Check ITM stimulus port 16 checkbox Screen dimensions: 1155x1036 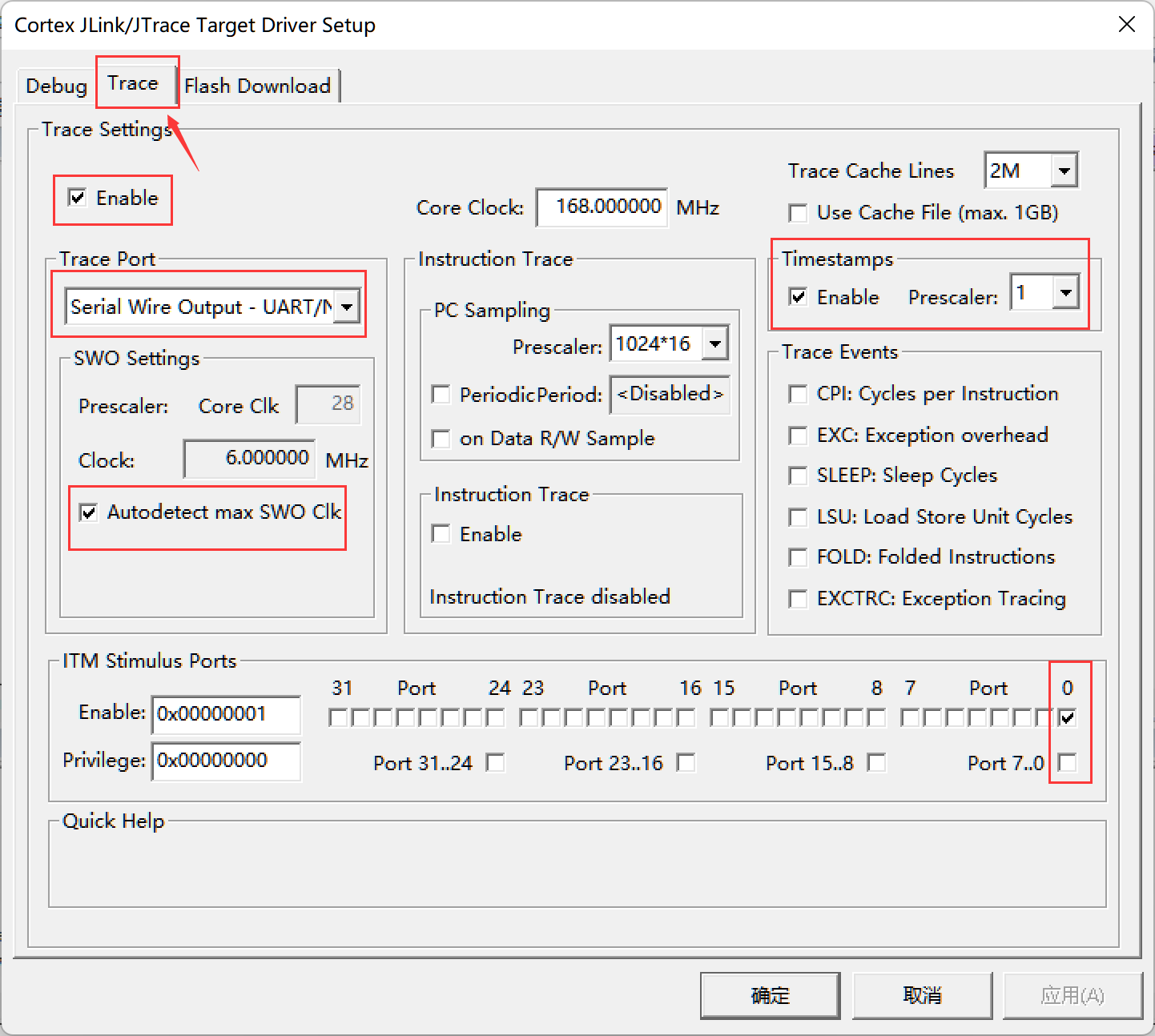point(686,717)
